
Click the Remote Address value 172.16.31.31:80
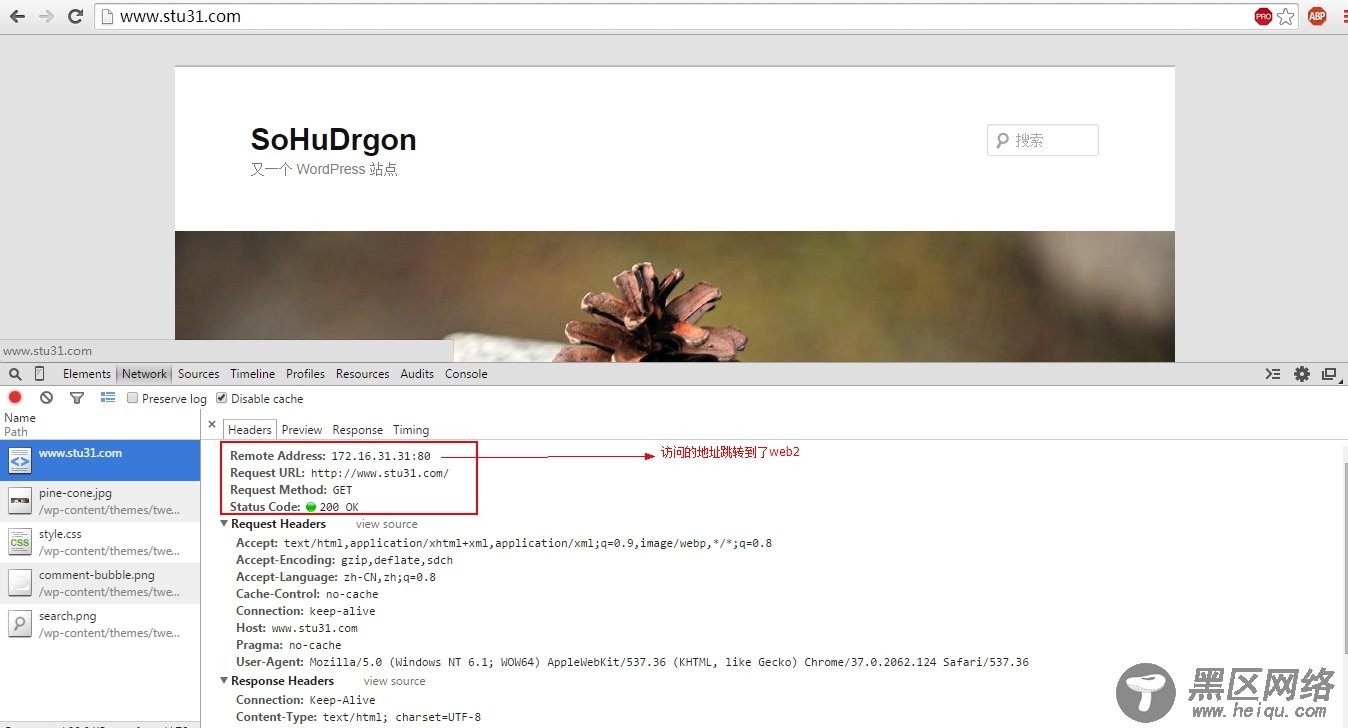click(x=381, y=456)
